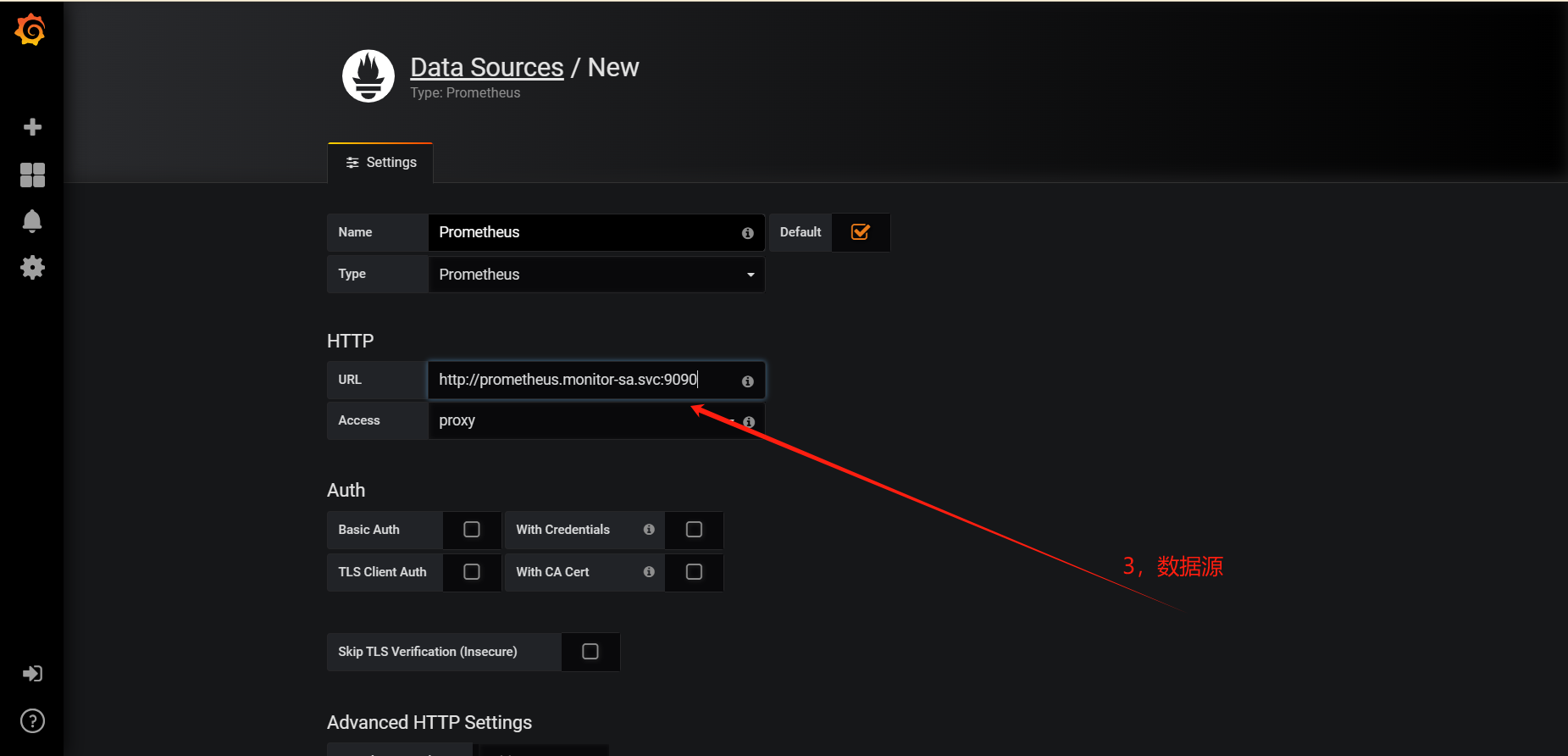Click the 'Basic Auth' label
1568x756 pixels.
[x=368, y=530]
